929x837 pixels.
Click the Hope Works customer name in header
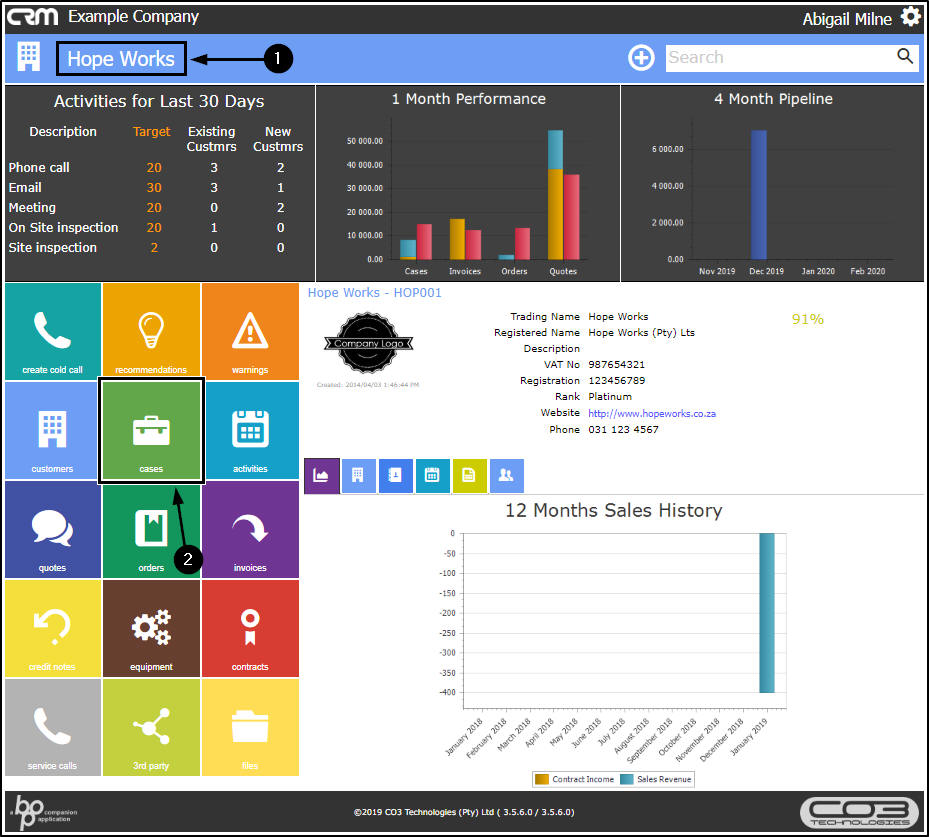121,59
